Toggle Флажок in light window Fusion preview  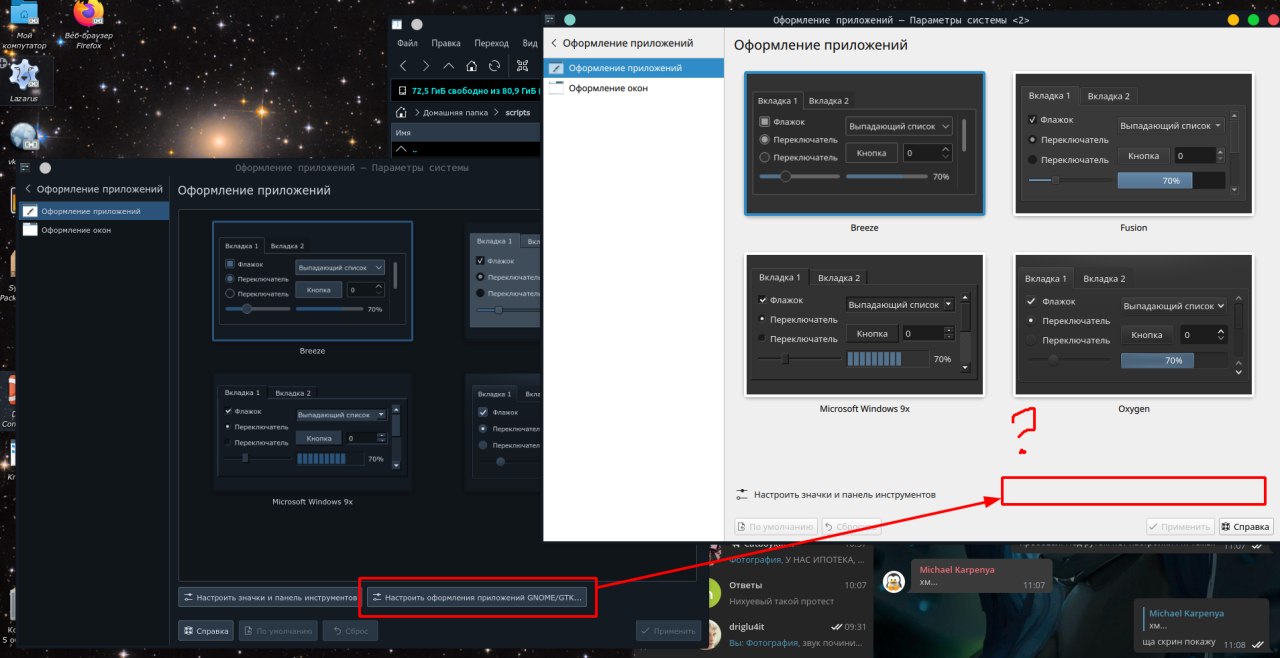(x=1033, y=119)
